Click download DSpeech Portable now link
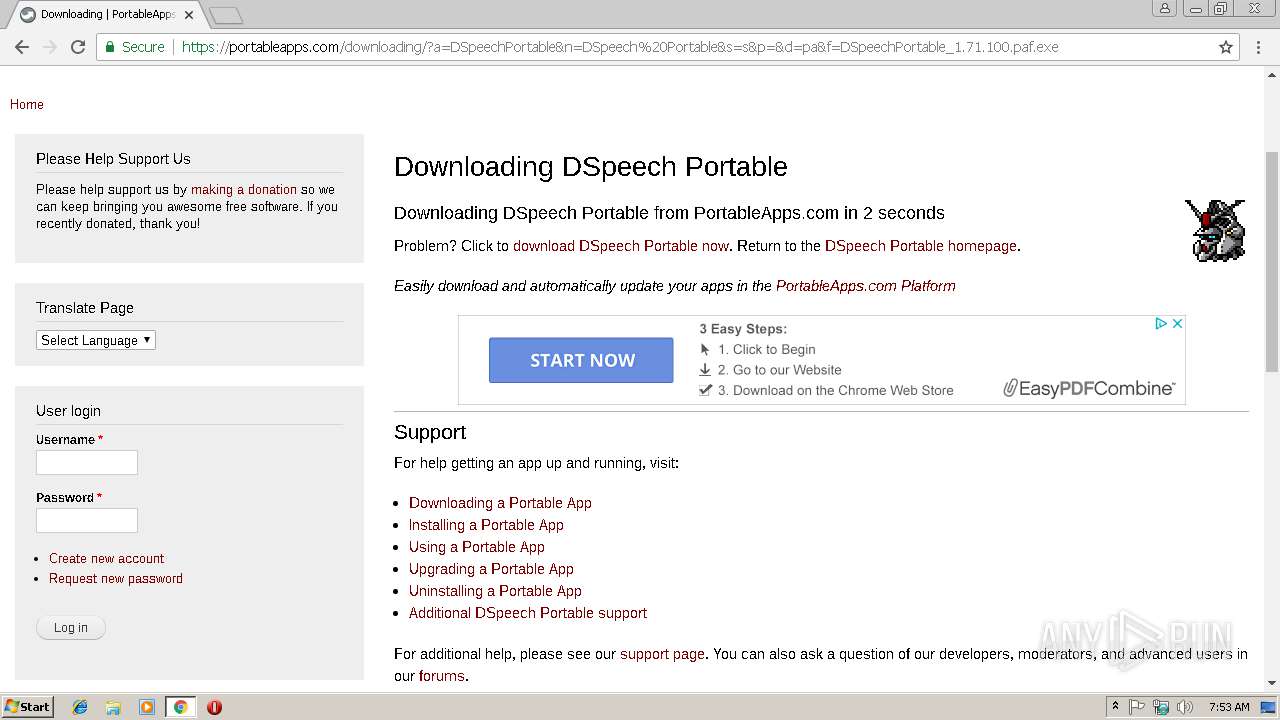The height and width of the screenshot is (720, 1280). 621,246
